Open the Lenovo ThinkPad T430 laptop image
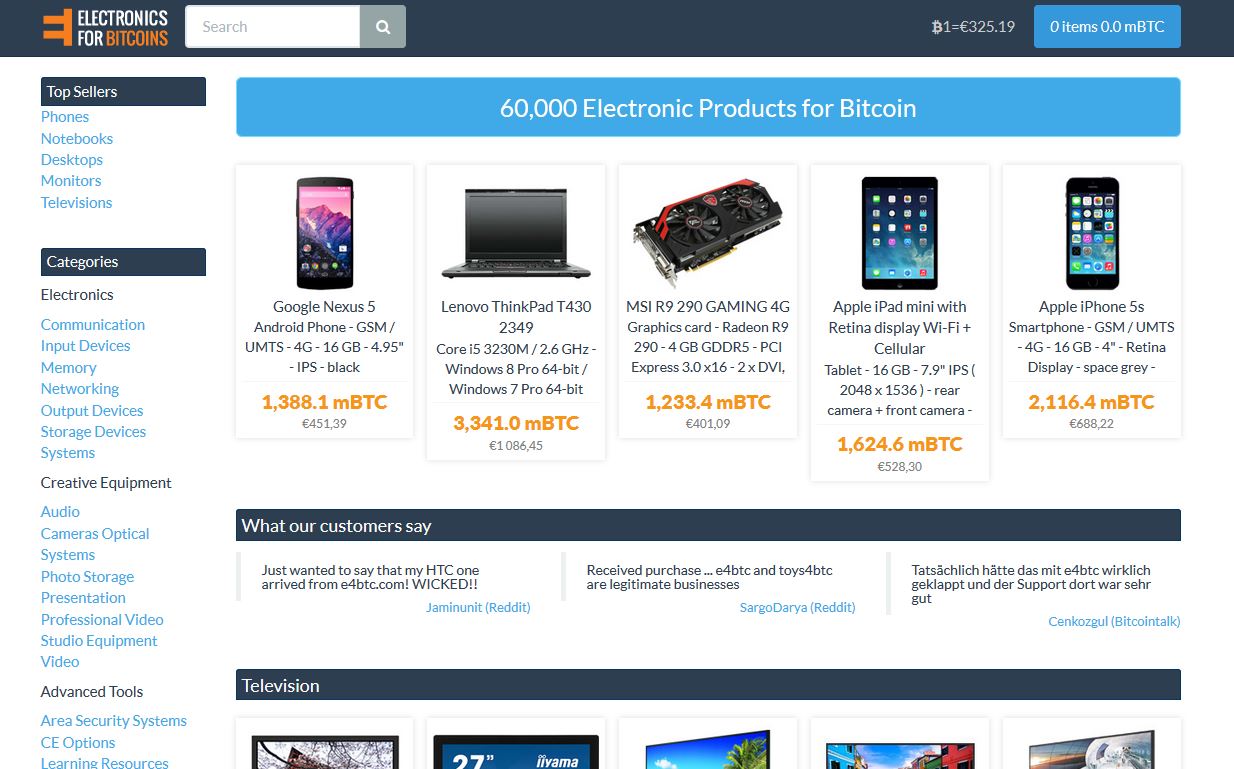Viewport: 1234px width, 769px height. (516, 233)
